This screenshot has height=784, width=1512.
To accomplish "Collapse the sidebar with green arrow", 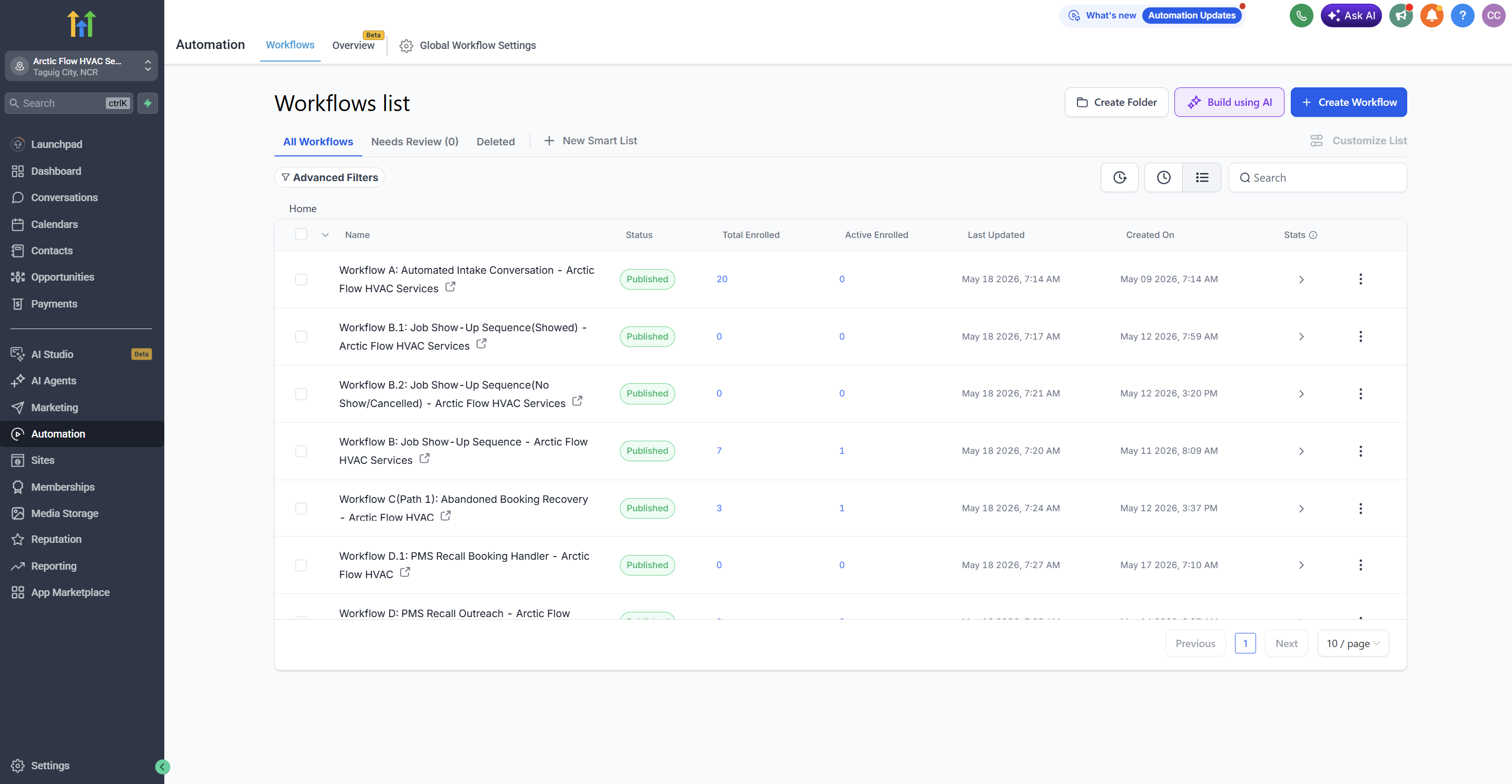I will pyautogui.click(x=163, y=767).
